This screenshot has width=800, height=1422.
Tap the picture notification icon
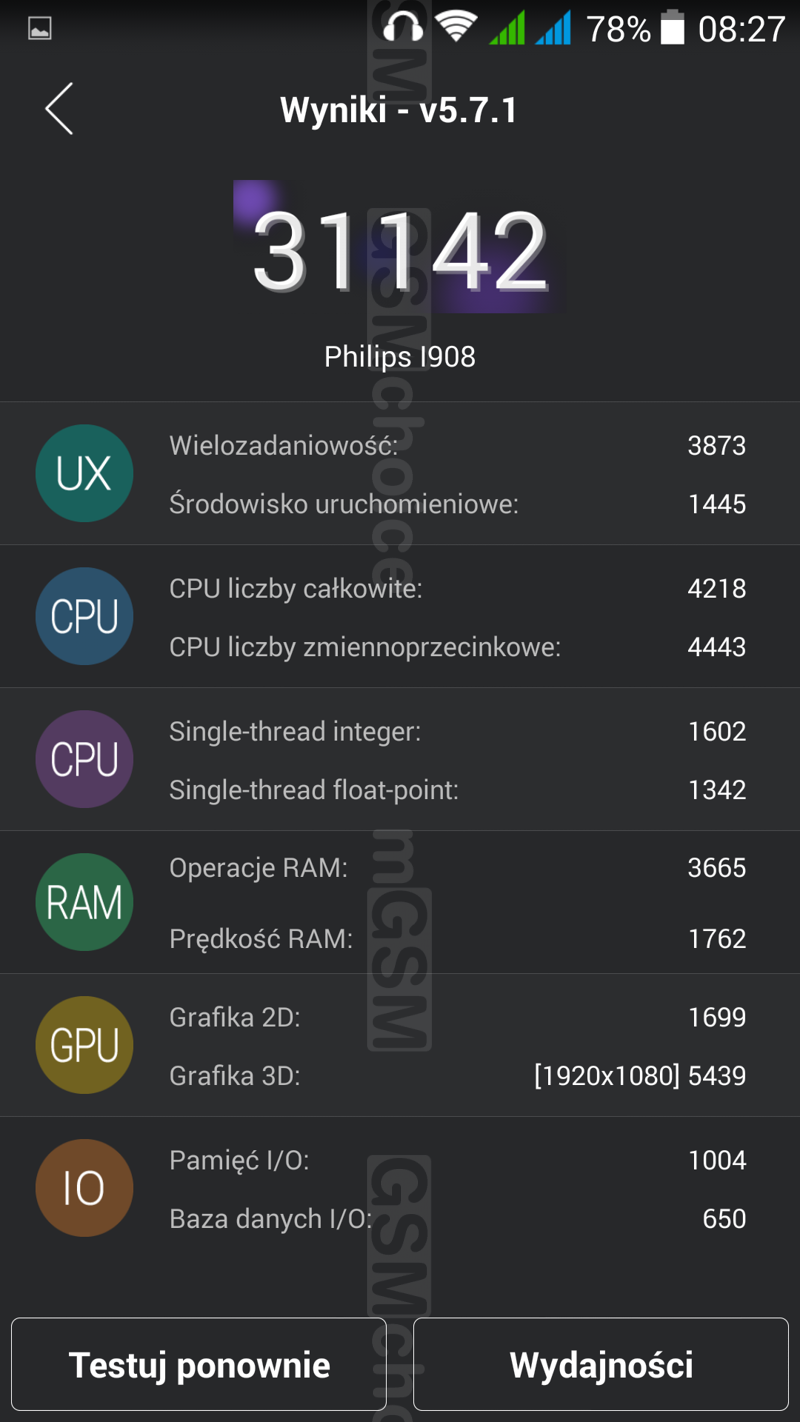click(40, 29)
